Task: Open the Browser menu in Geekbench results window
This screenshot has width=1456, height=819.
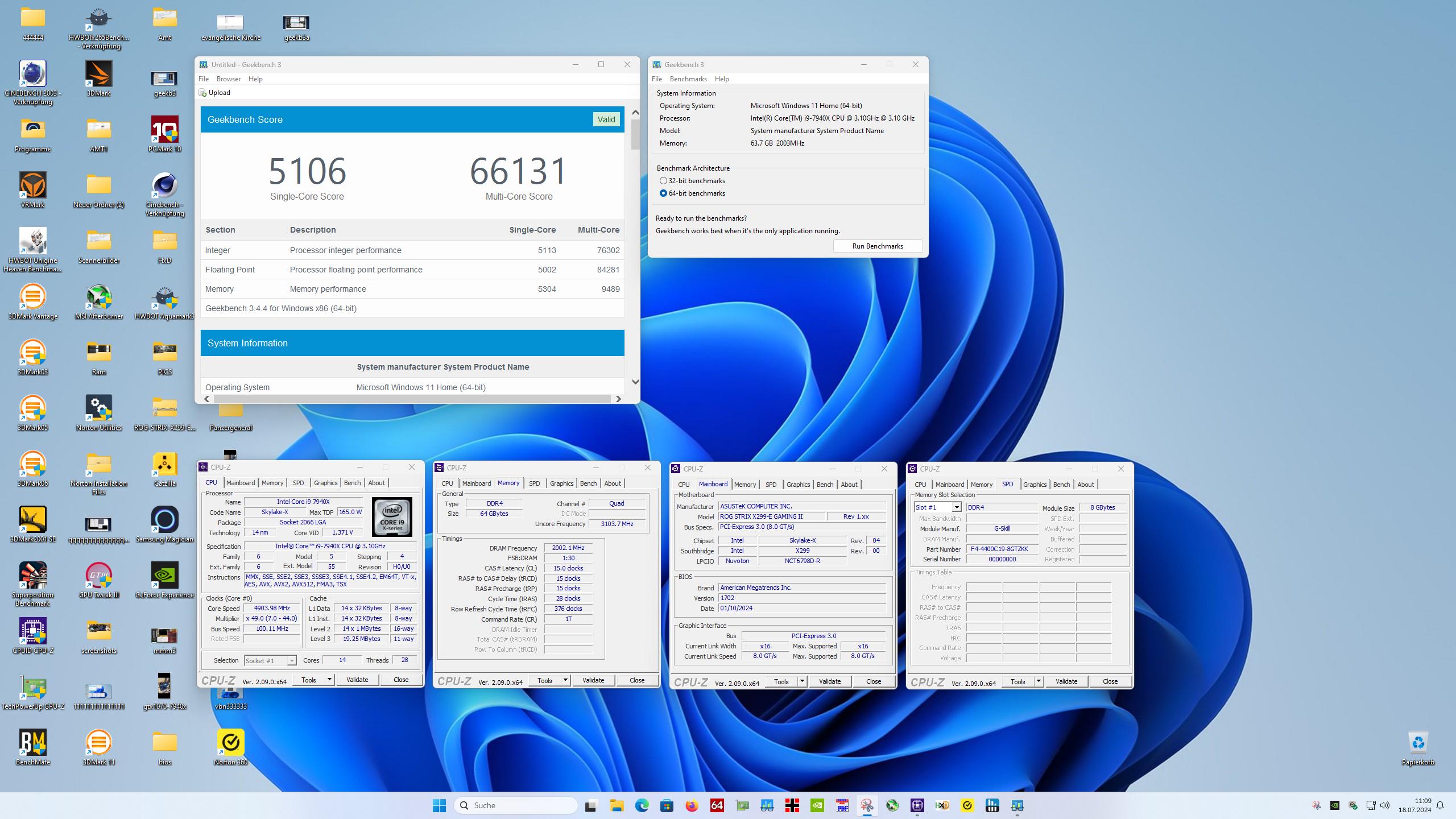Action: (x=228, y=79)
